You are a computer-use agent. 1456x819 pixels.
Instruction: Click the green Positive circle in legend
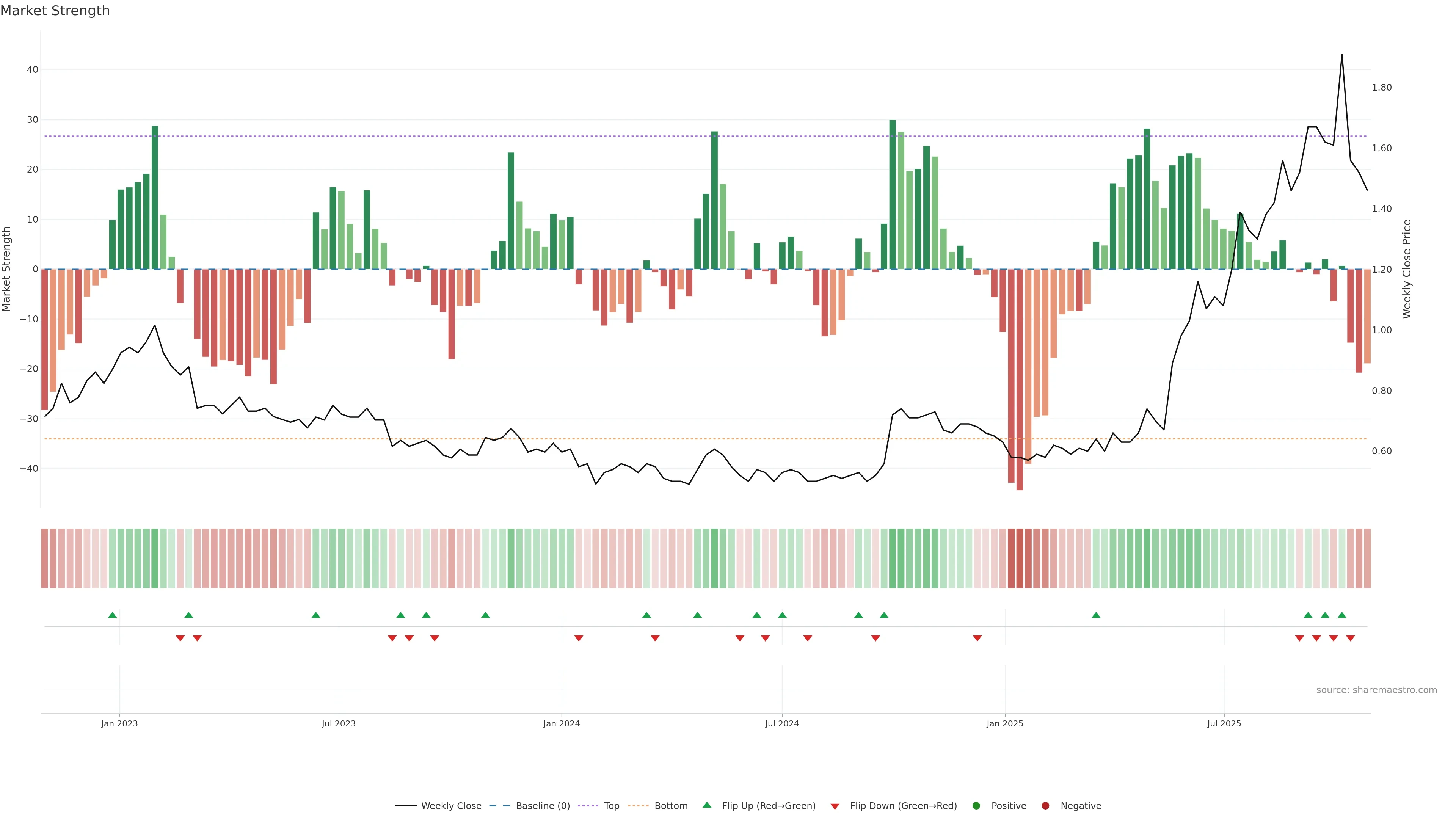click(x=976, y=805)
